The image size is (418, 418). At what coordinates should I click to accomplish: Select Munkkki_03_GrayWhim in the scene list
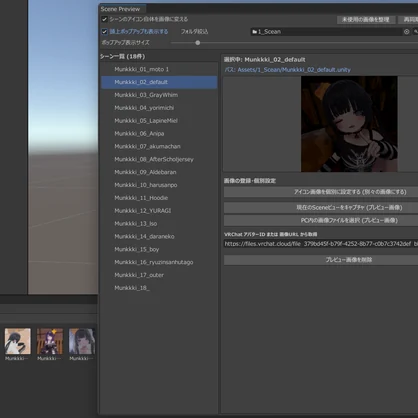tap(159, 95)
